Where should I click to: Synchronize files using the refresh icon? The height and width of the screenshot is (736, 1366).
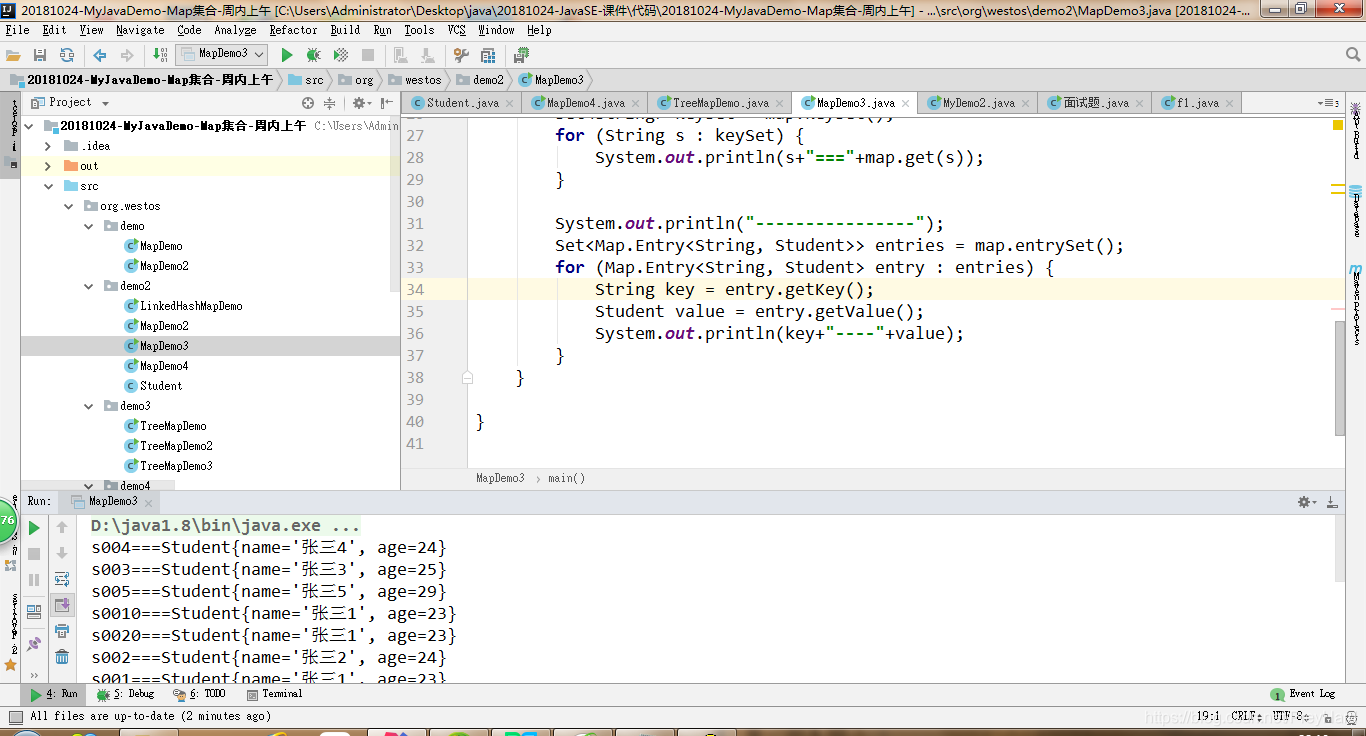tap(66, 55)
